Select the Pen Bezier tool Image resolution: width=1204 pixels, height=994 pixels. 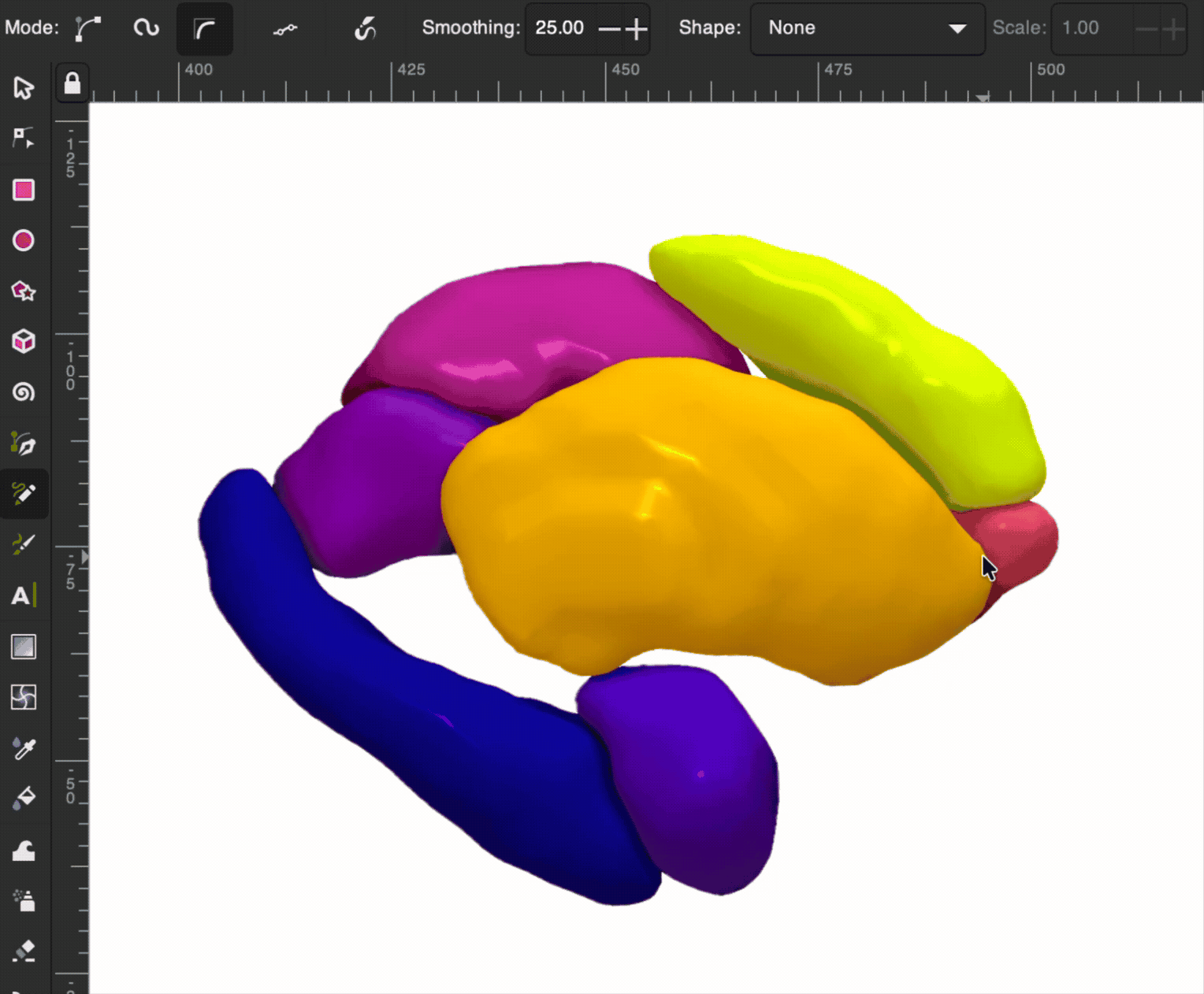24,444
